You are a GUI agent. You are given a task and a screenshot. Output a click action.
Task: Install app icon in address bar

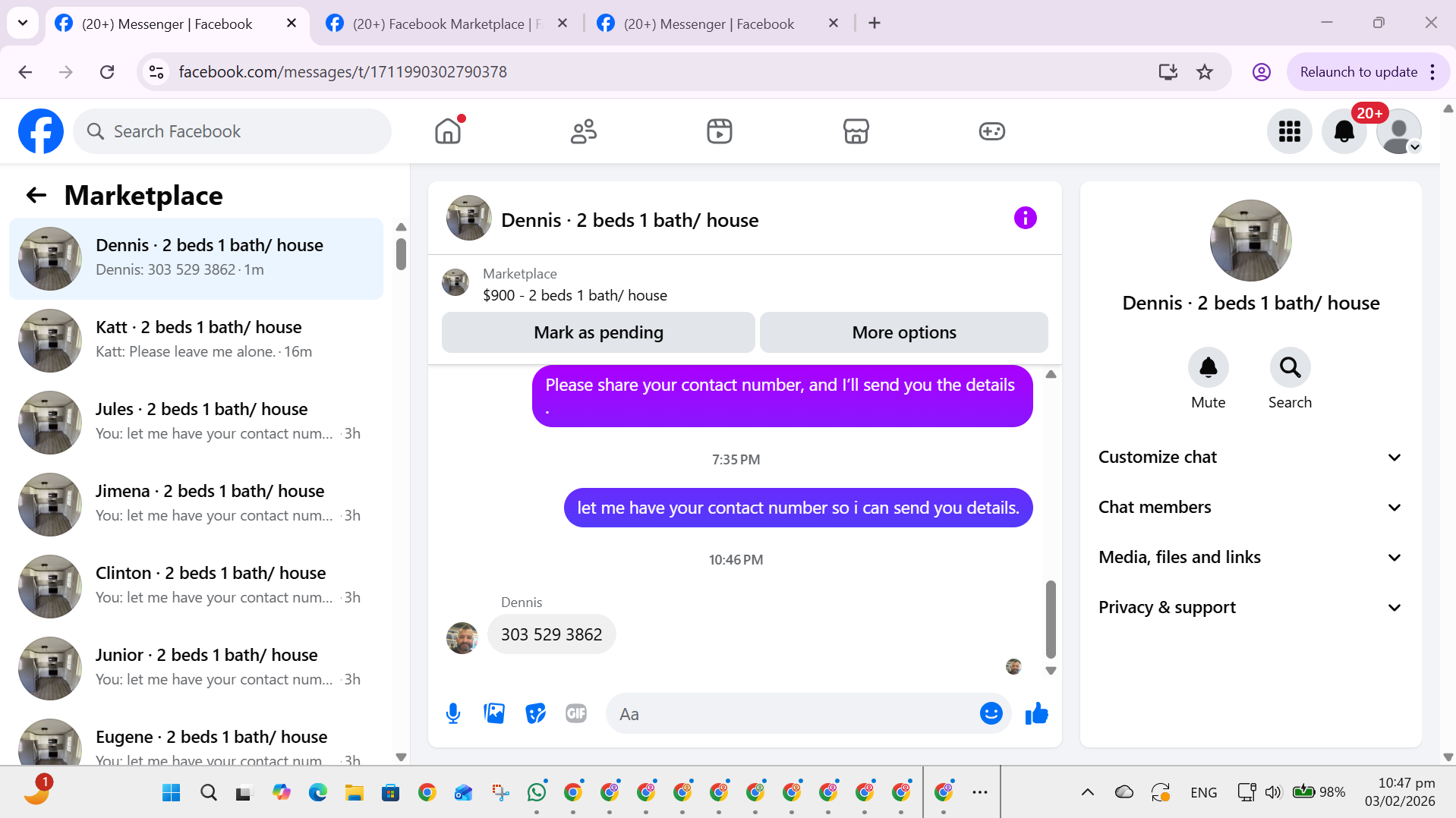1168,72
